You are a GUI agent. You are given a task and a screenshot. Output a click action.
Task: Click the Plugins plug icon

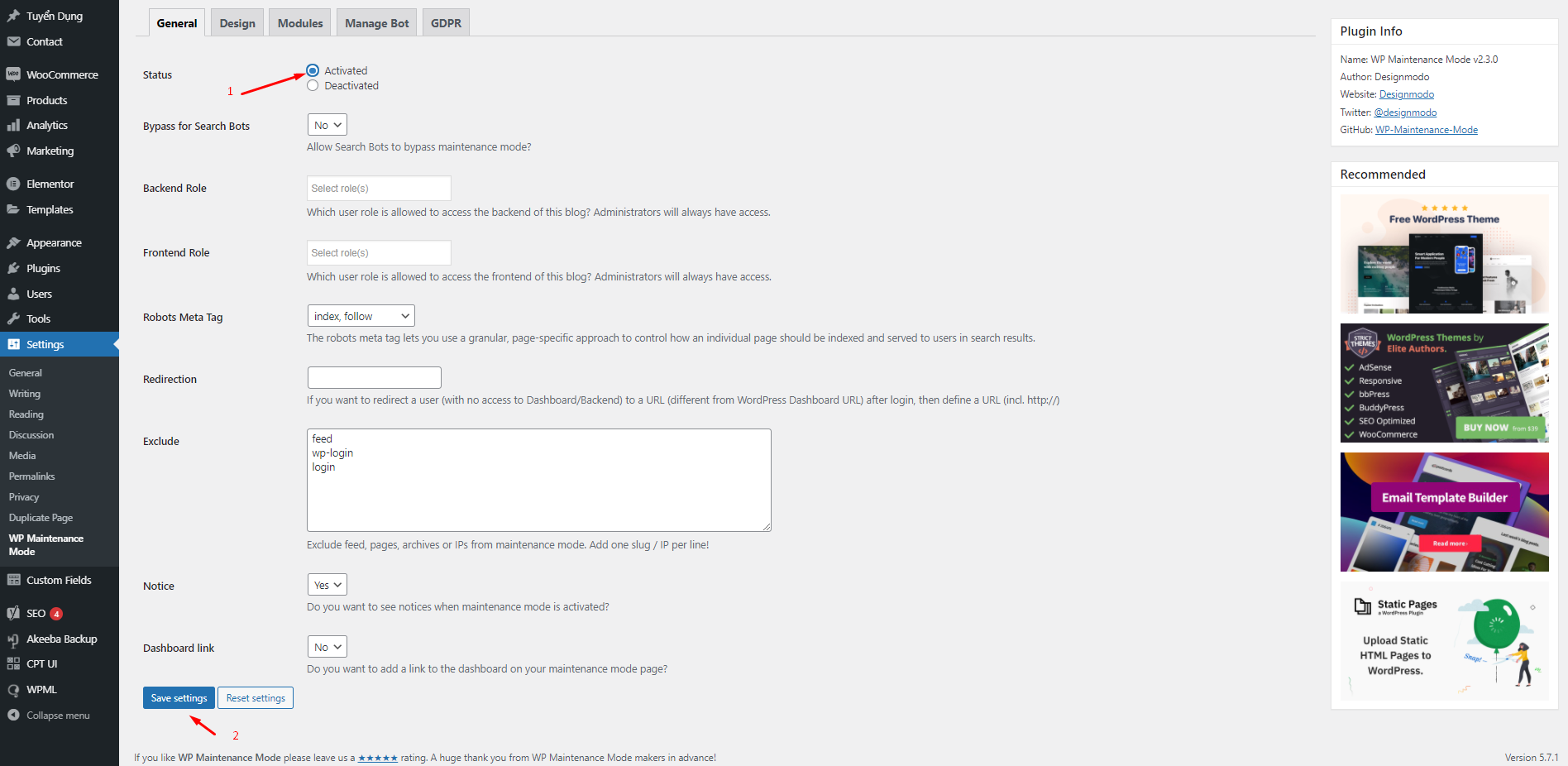pyautogui.click(x=13, y=268)
